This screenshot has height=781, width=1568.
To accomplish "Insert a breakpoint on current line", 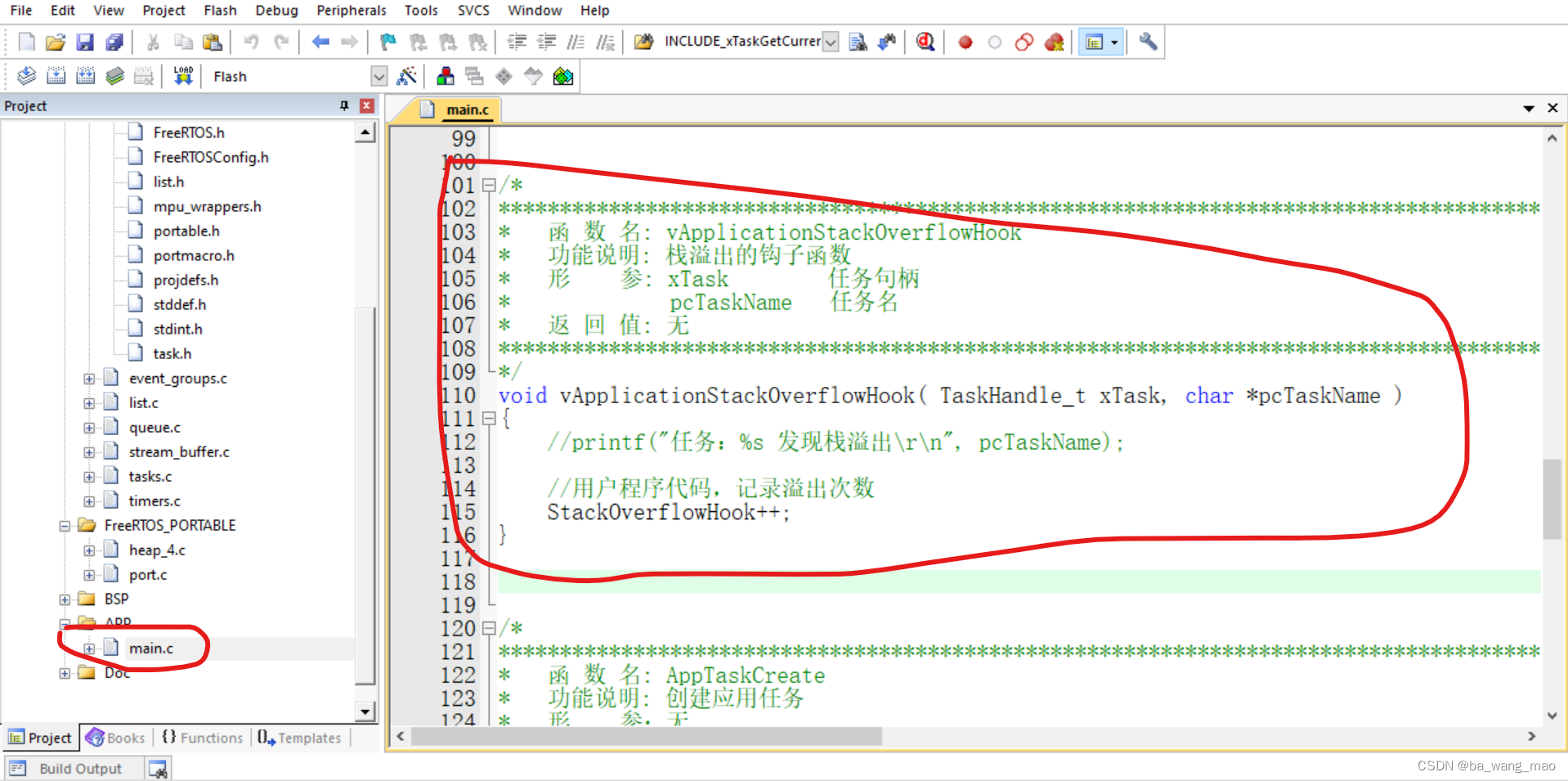I will (965, 42).
